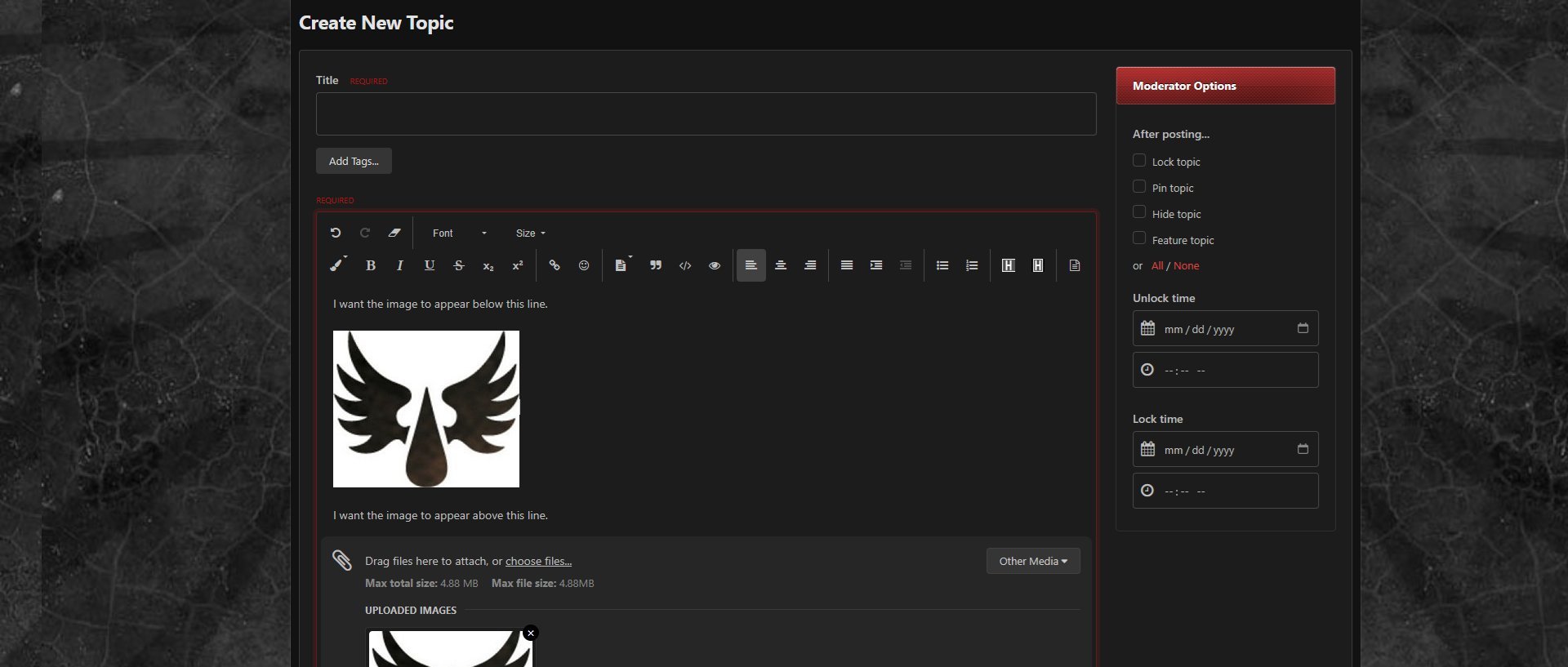Image resolution: width=1568 pixels, height=667 pixels.
Task: Open the Font dropdown
Action: tap(459, 233)
